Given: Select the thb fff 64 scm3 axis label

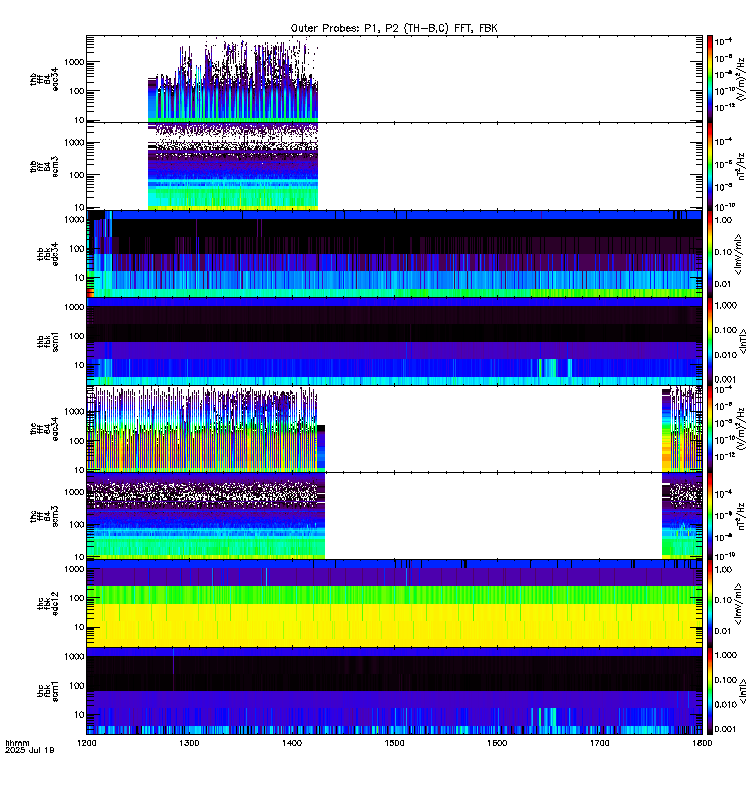Looking at the screenshot, I should 44,166.
